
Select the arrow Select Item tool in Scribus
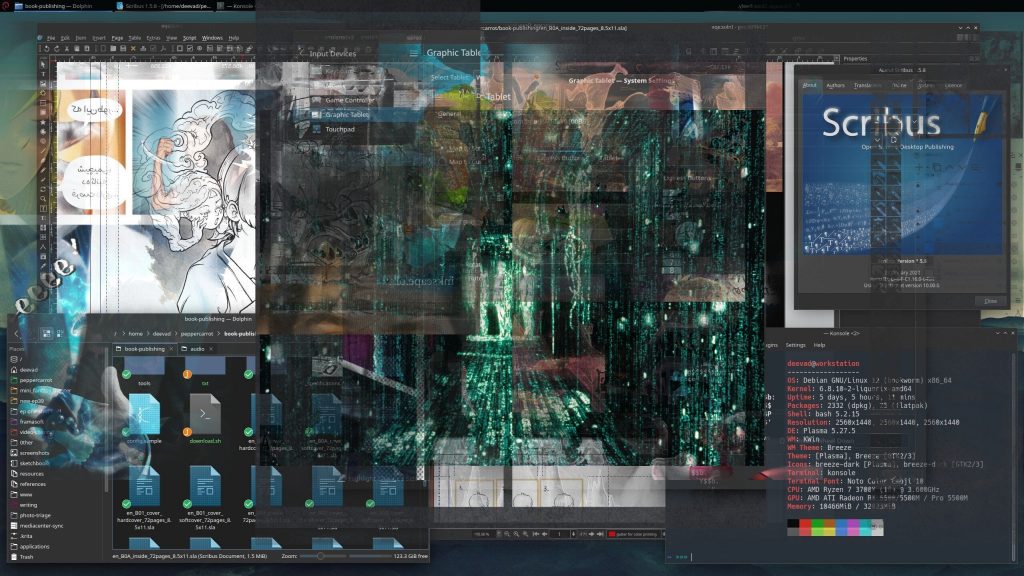point(43,63)
